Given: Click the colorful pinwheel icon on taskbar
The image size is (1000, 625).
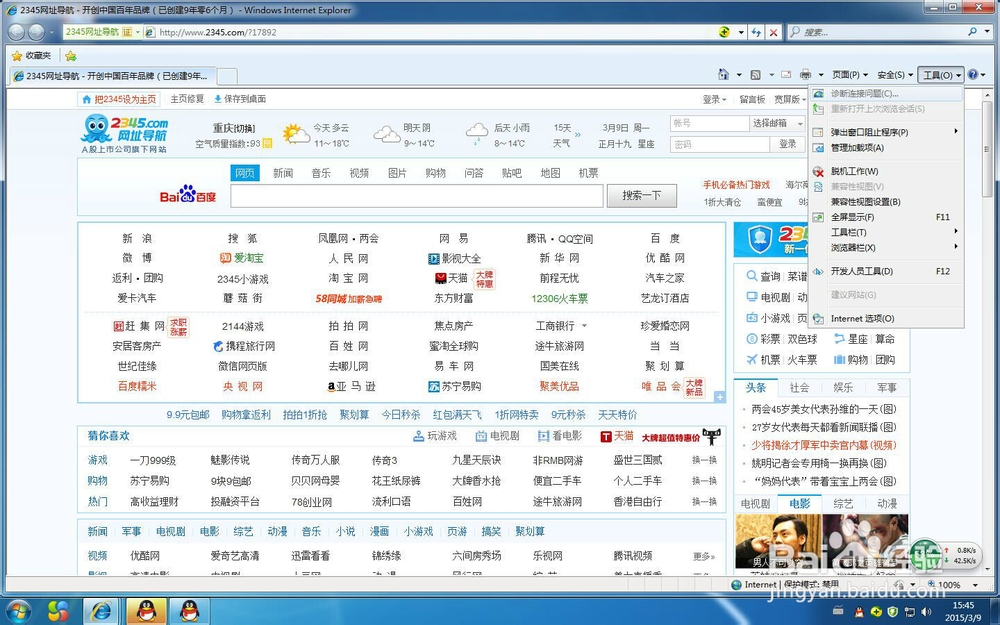Looking at the screenshot, I should [x=58, y=611].
